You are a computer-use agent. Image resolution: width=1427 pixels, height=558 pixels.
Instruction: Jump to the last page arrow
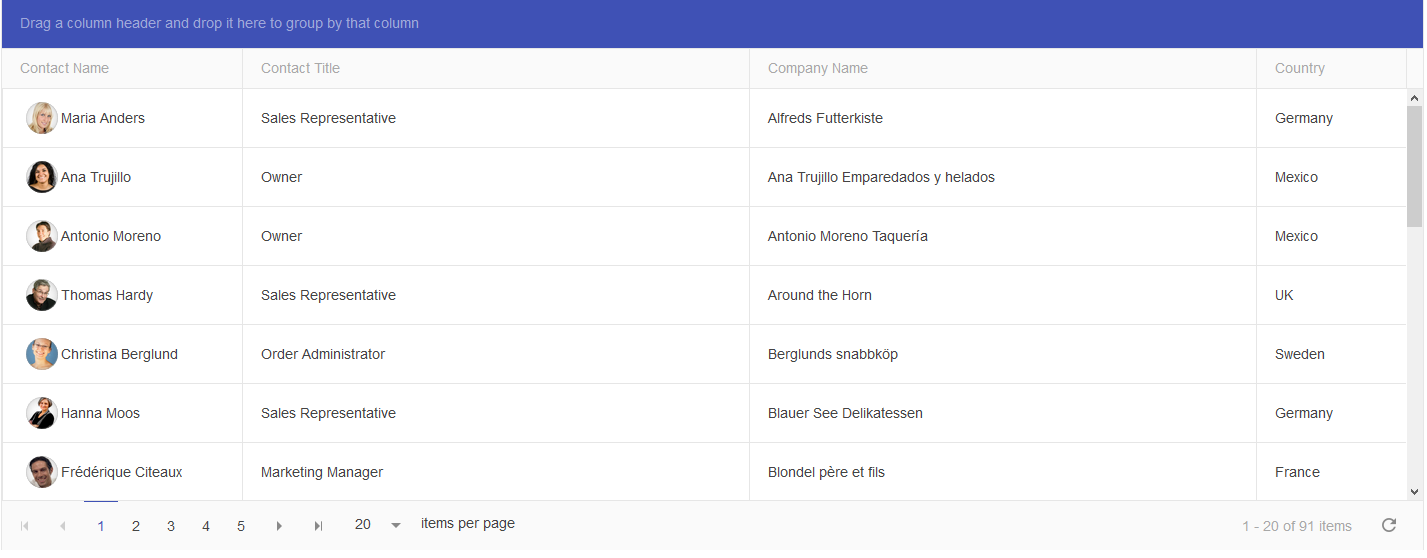pyautogui.click(x=318, y=526)
